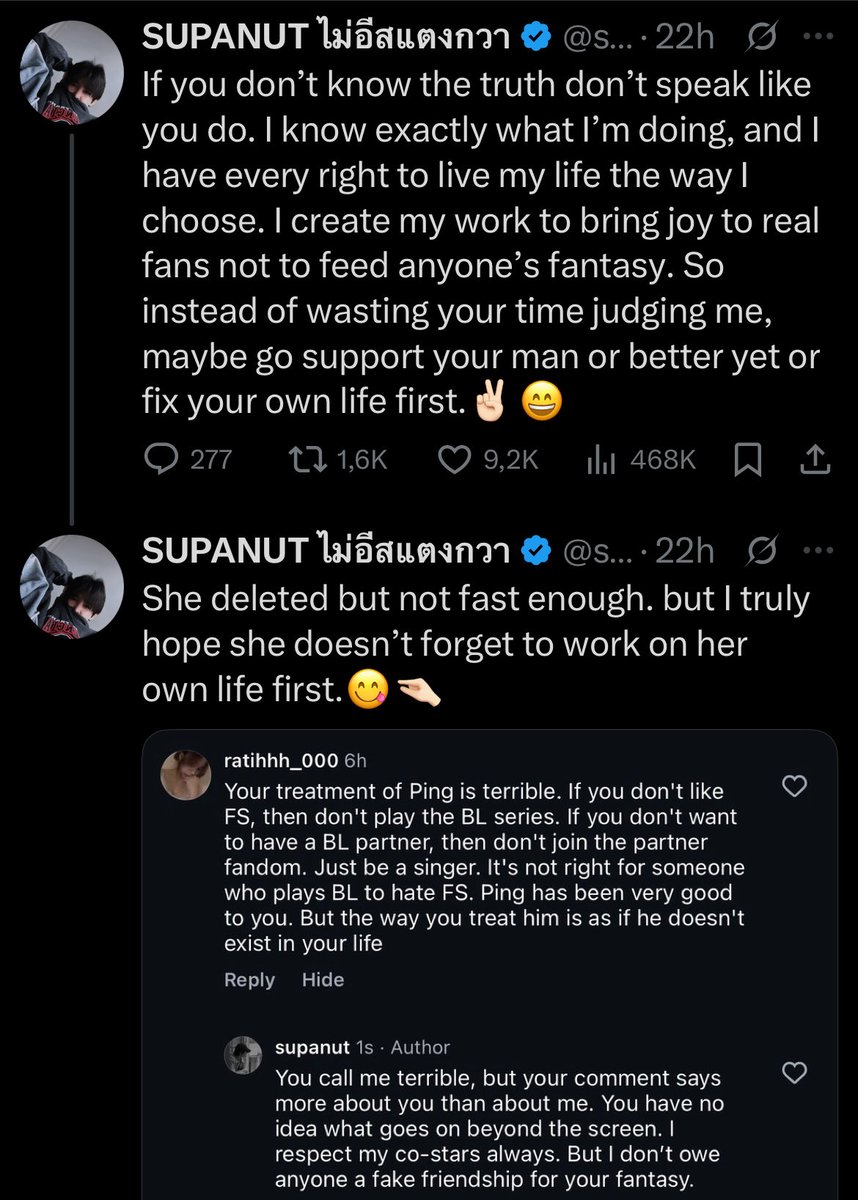This screenshot has width=858, height=1200.
Task: Open more options menu on second tweet
Action: 820,551
